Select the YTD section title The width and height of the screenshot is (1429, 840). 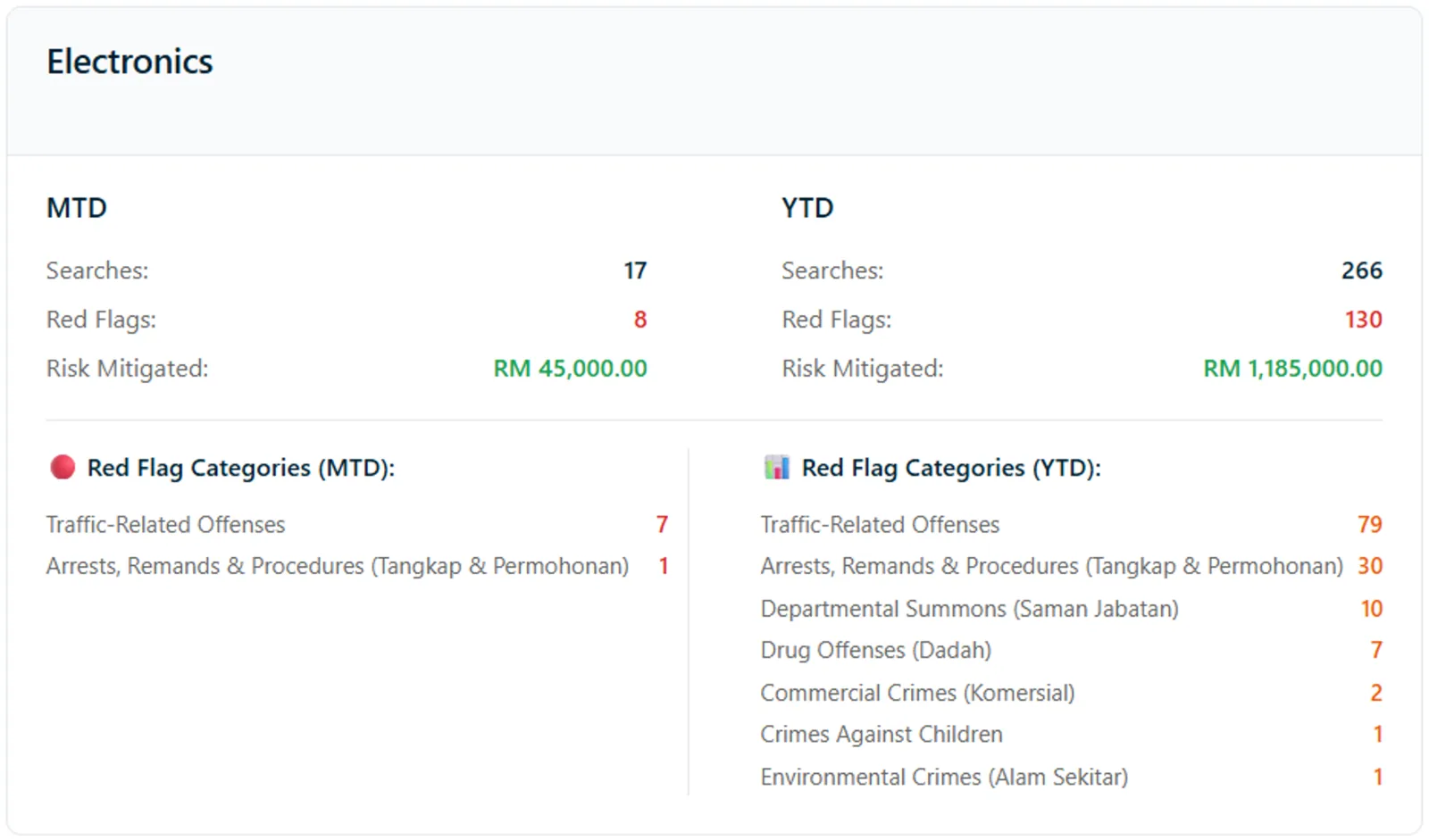coord(807,208)
